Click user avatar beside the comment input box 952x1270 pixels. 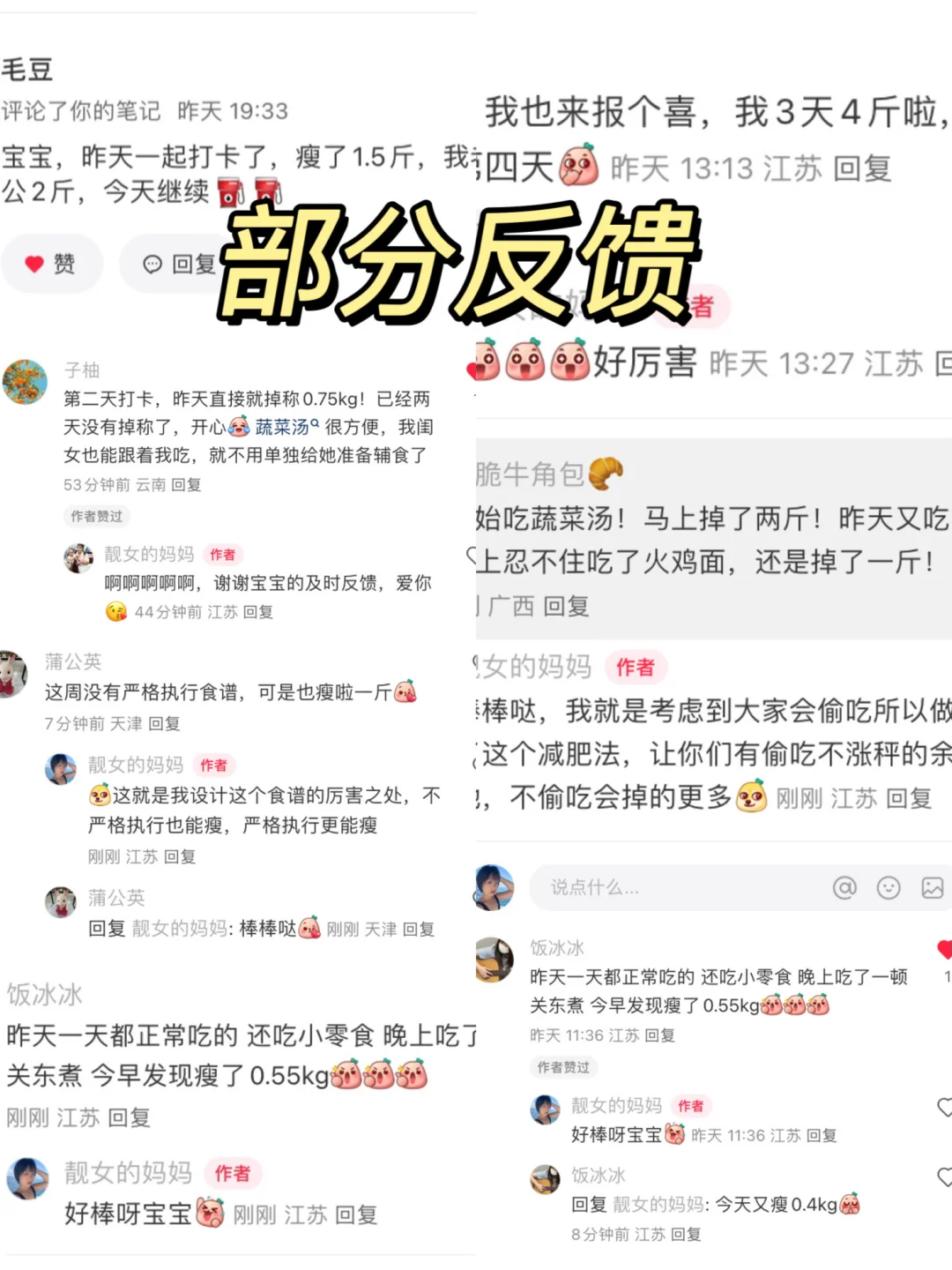pyautogui.click(x=494, y=887)
